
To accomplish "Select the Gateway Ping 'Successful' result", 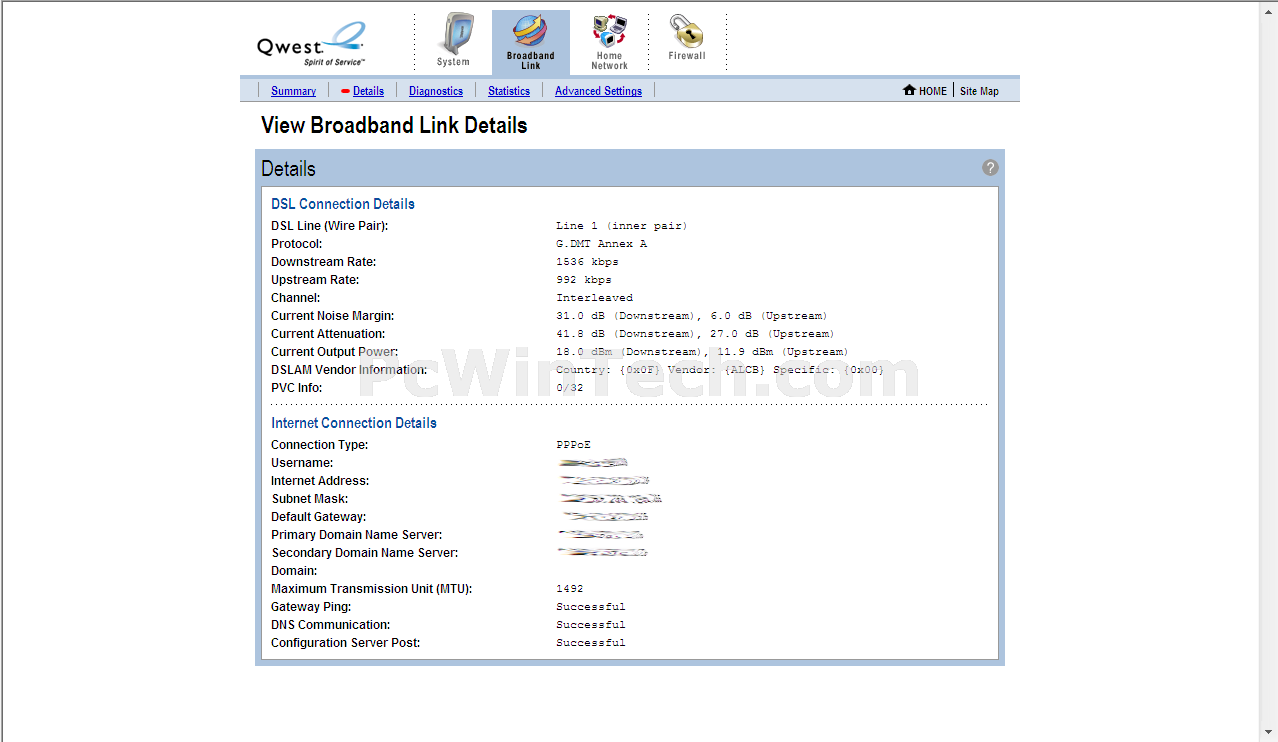I will click(591, 607).
